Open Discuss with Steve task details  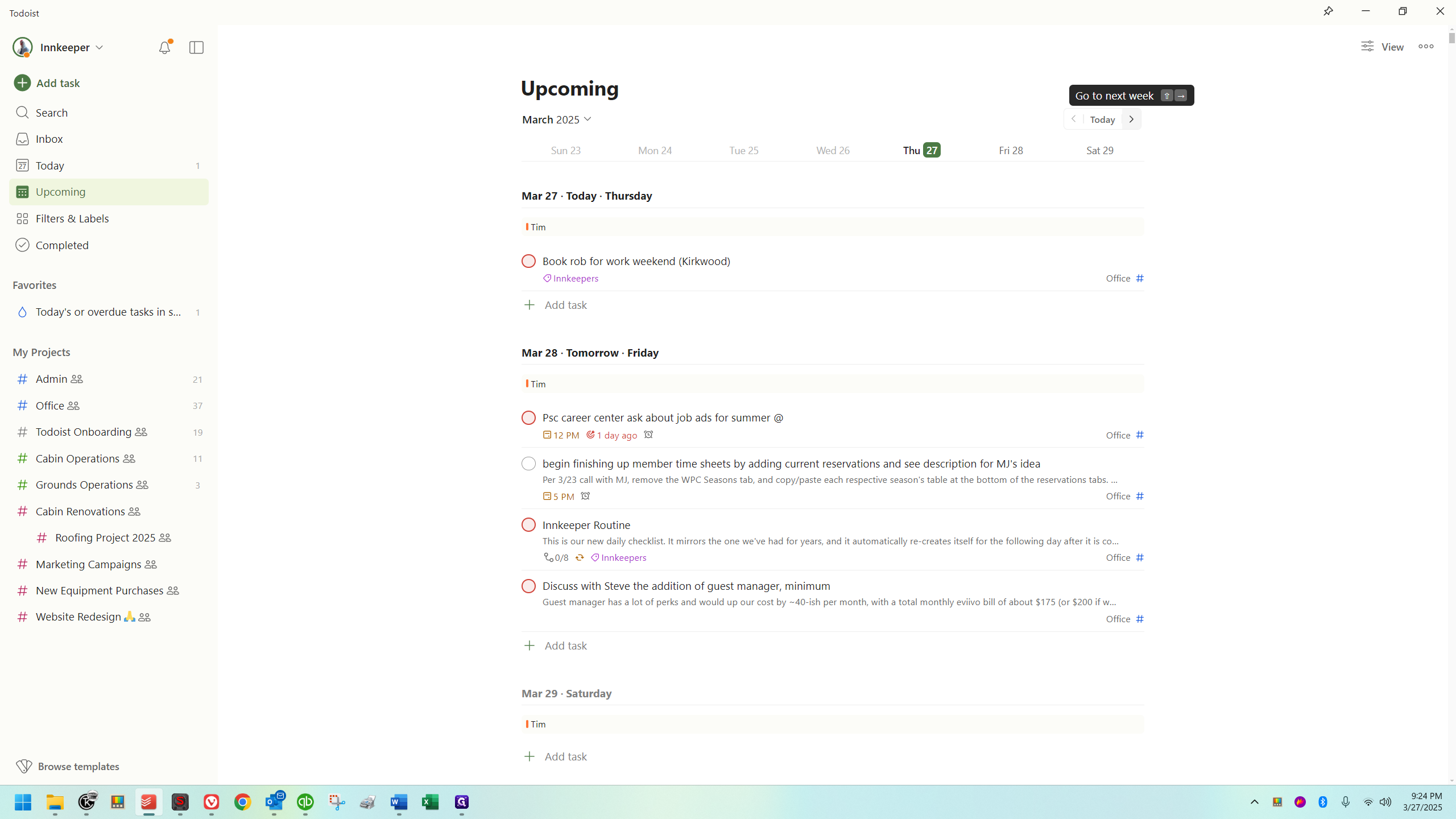686,586
